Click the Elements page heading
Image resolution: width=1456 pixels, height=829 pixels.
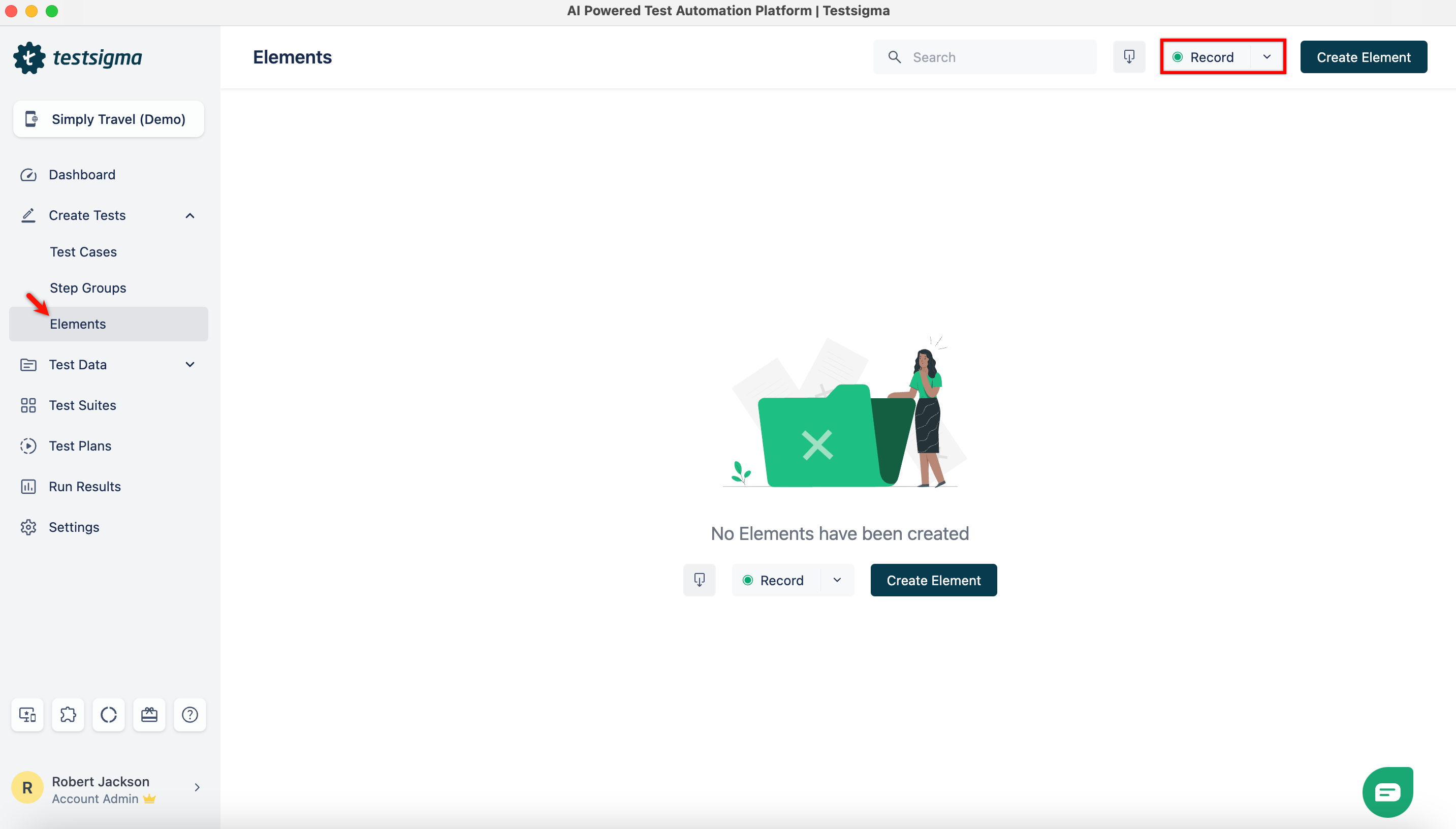[x=292, y=57]
